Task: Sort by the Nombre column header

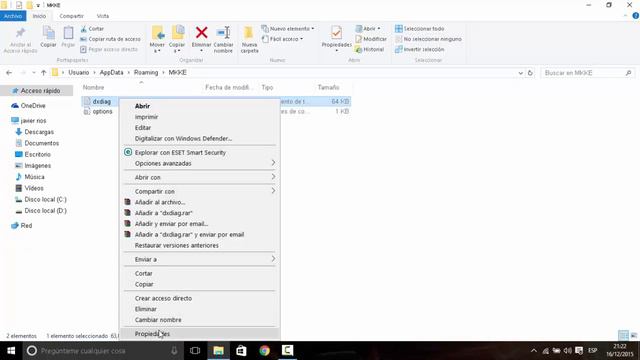Action: click(x=93, y=87)
